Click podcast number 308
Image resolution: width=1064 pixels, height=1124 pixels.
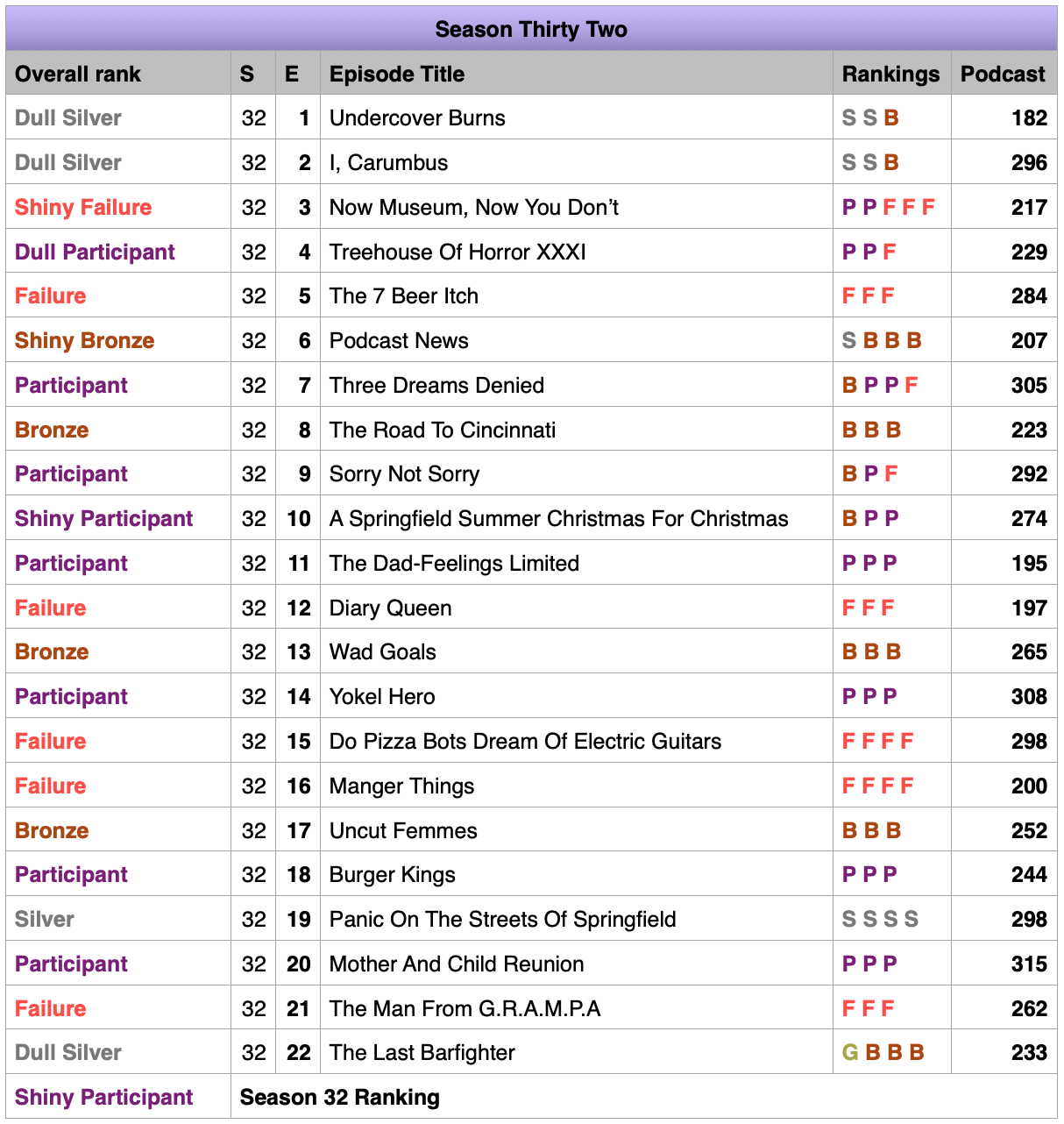pos(1029,696)
